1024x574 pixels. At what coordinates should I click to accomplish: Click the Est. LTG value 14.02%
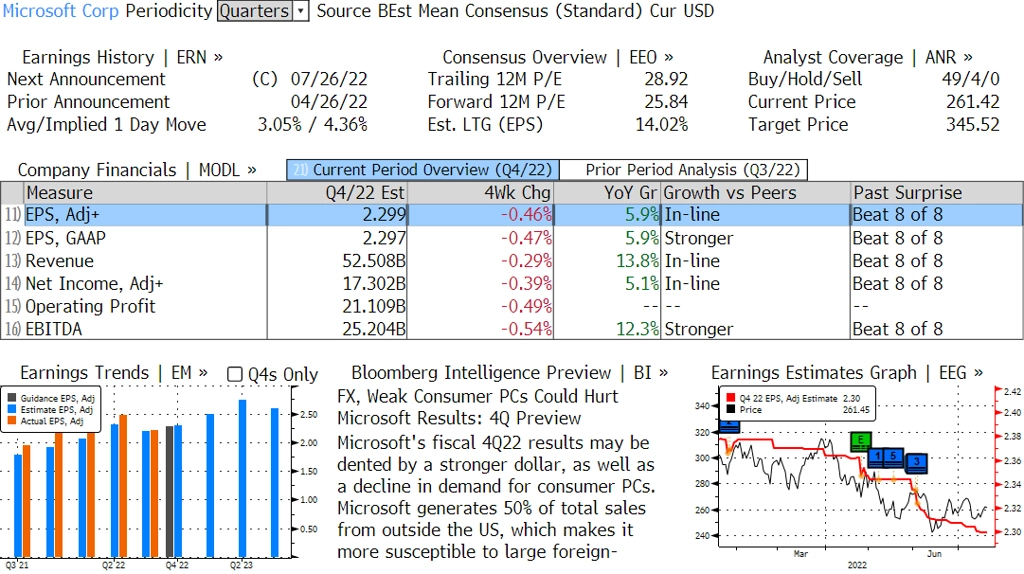(662, 125)
